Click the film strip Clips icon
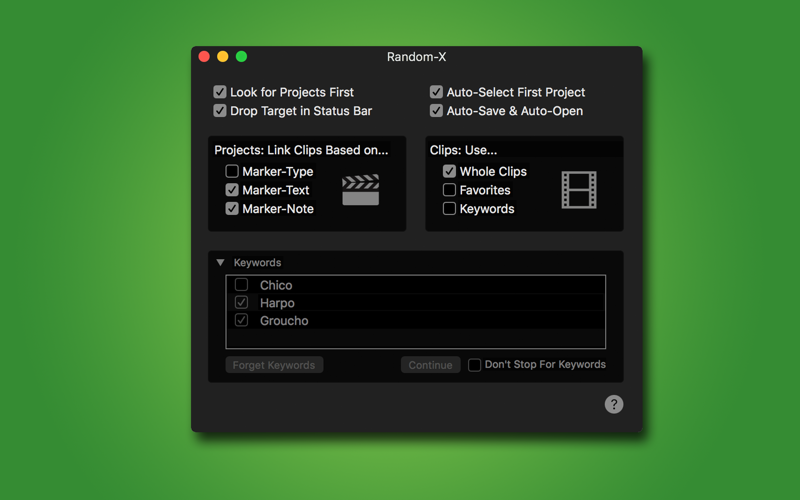Screen dimensions: 800x500 point(579,190)
